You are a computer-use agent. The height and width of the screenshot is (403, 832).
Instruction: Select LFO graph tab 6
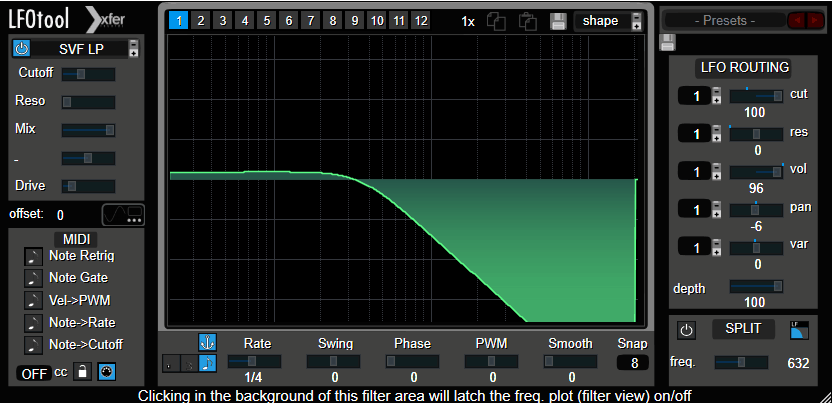289,21
